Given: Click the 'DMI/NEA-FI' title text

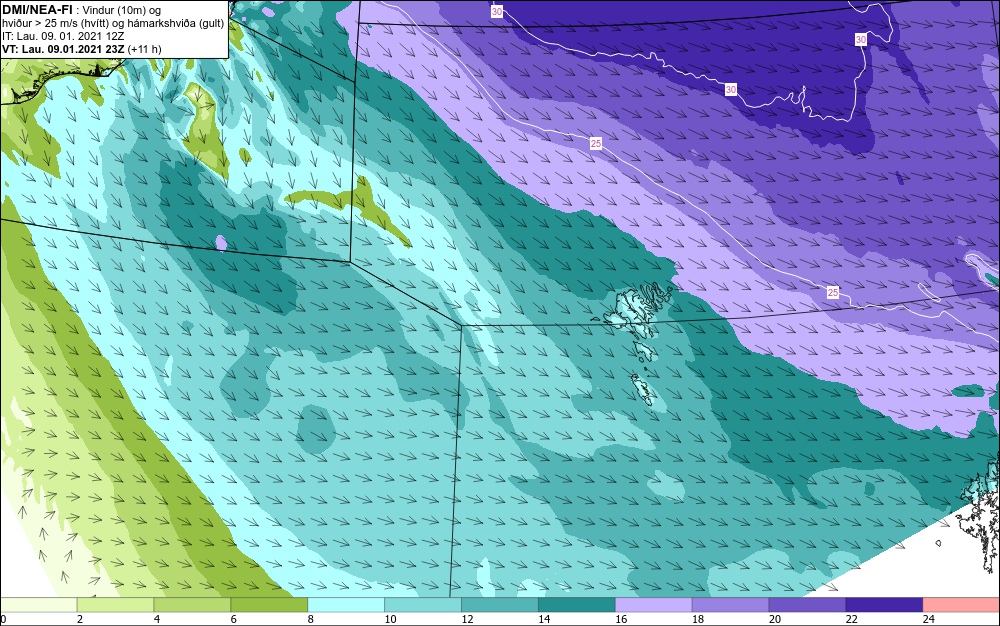Looking at the screenshot, I should click(x=37, y=10).
